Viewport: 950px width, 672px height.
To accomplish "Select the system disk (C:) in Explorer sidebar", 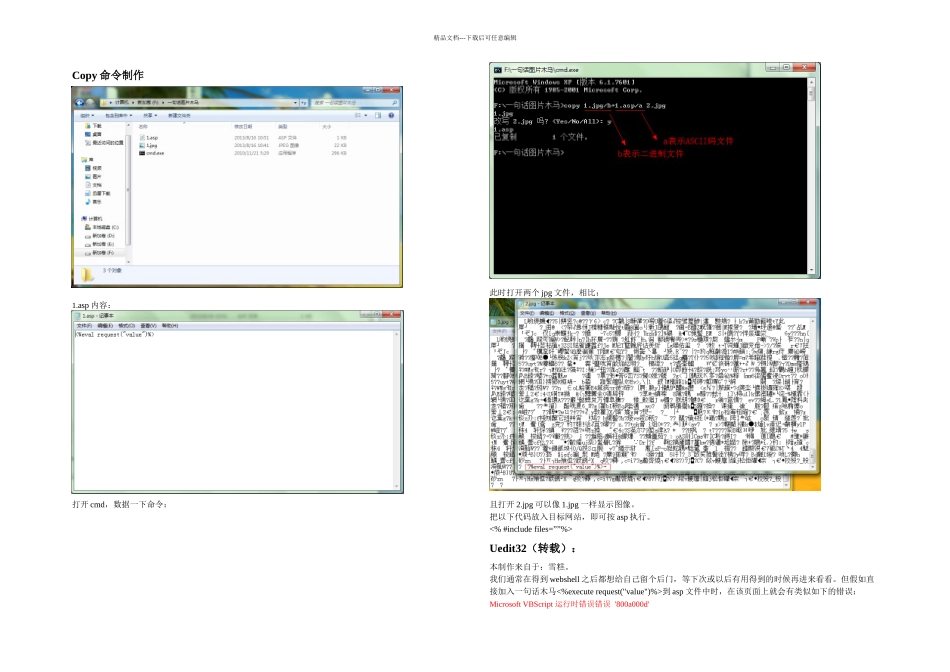I will [x=102, y=227].
